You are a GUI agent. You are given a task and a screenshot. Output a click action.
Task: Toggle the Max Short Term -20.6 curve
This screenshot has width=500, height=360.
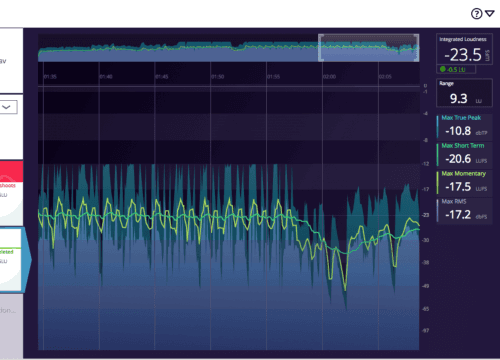[x=464, y=154]
